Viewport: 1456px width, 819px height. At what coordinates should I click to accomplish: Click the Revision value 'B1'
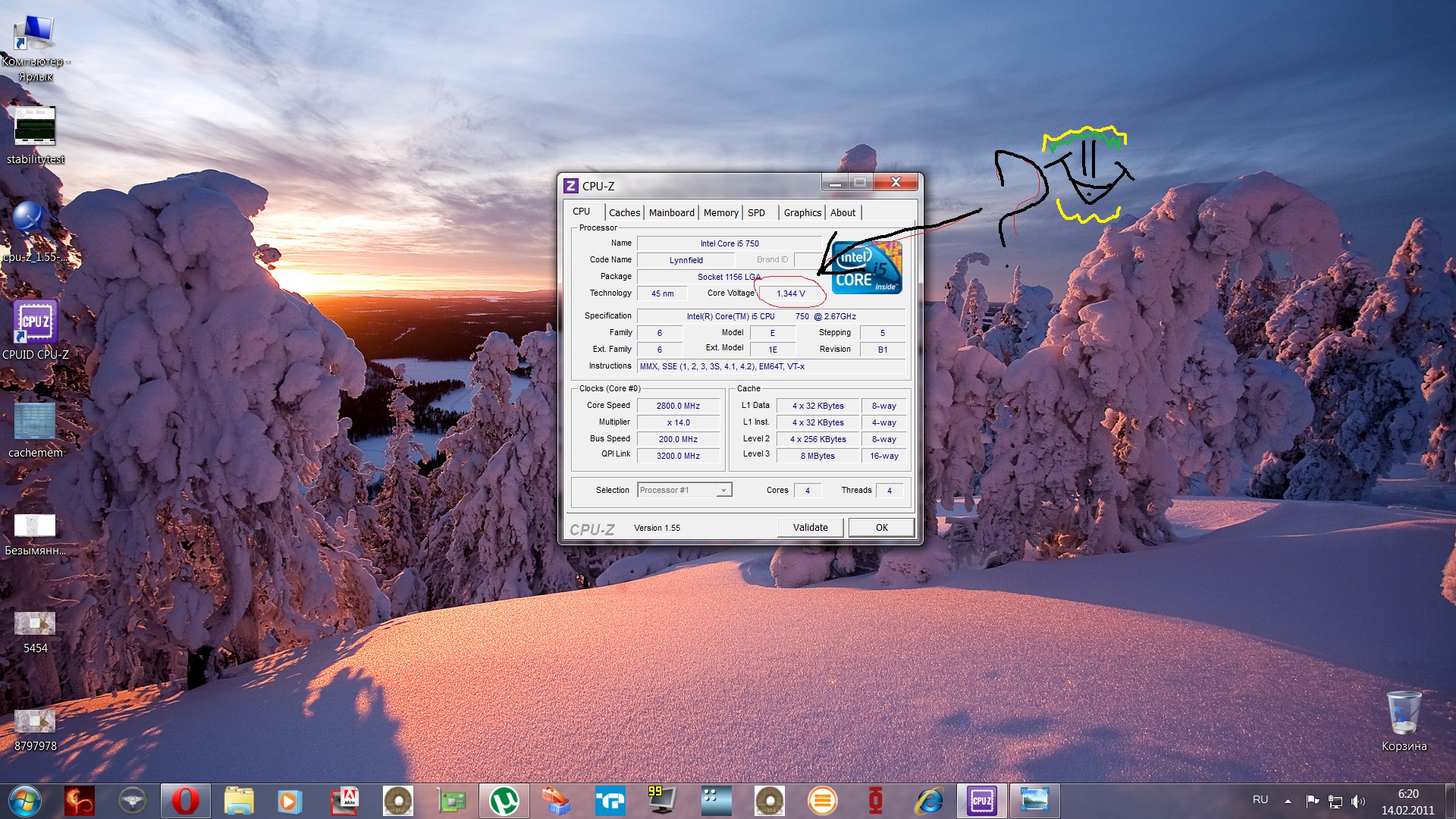point(883,350)
